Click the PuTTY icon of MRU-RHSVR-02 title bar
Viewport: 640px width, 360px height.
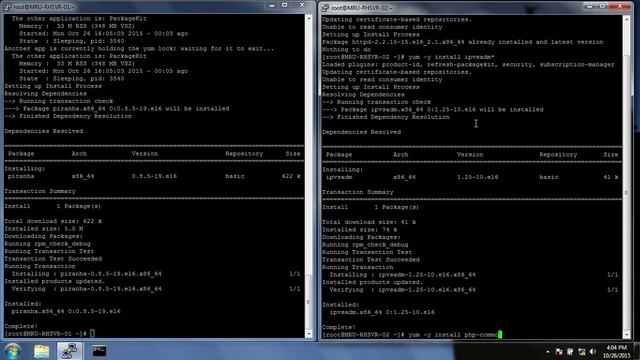tap(325, 8)
